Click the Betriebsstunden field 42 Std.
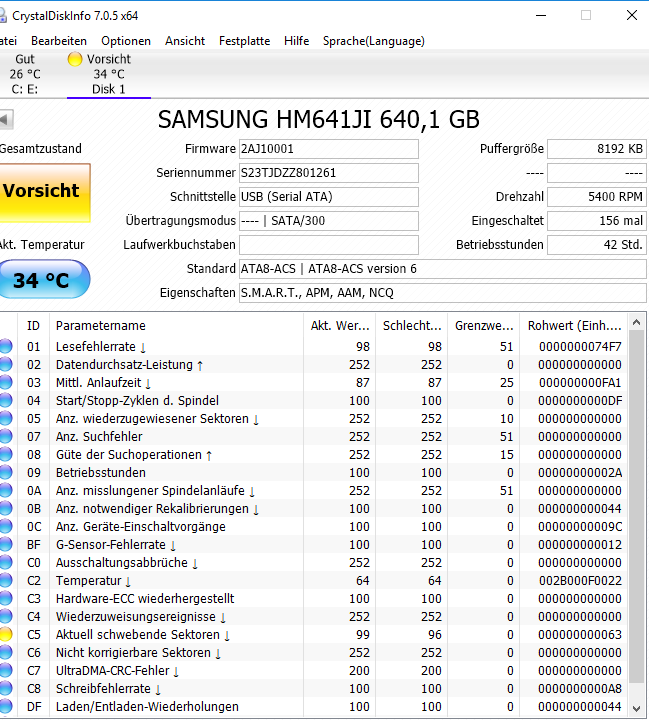The image size is (649, 720). click(597, 245)
